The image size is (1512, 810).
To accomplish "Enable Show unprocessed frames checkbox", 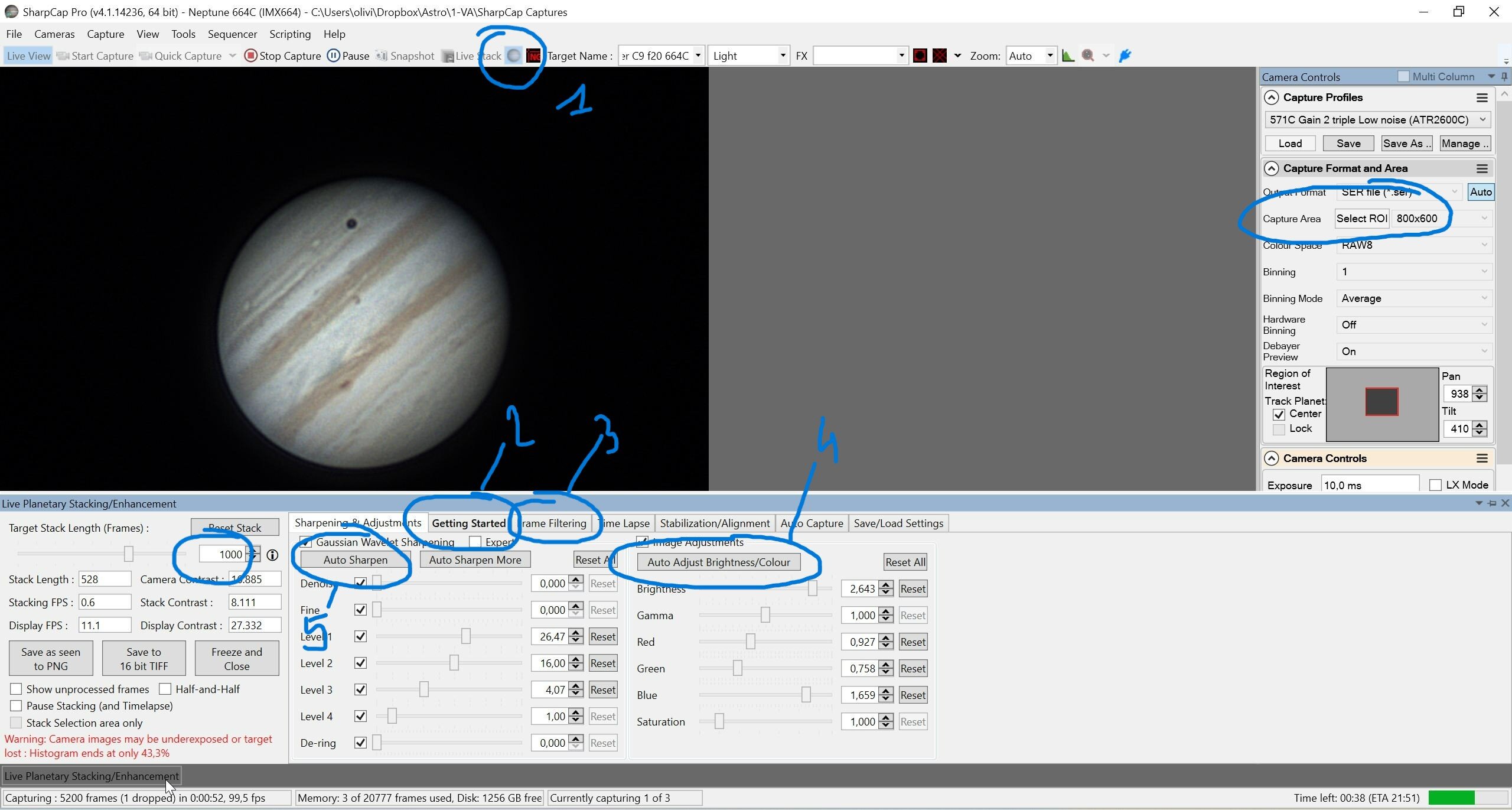I will tap(17, 689).
